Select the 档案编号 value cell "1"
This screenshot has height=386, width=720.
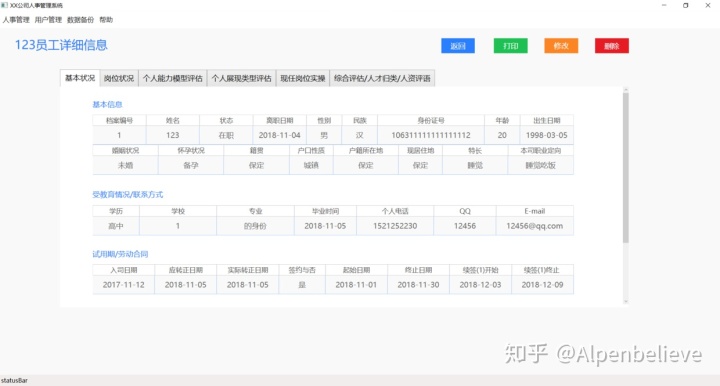pyautogui.click(x=119, y=135)
